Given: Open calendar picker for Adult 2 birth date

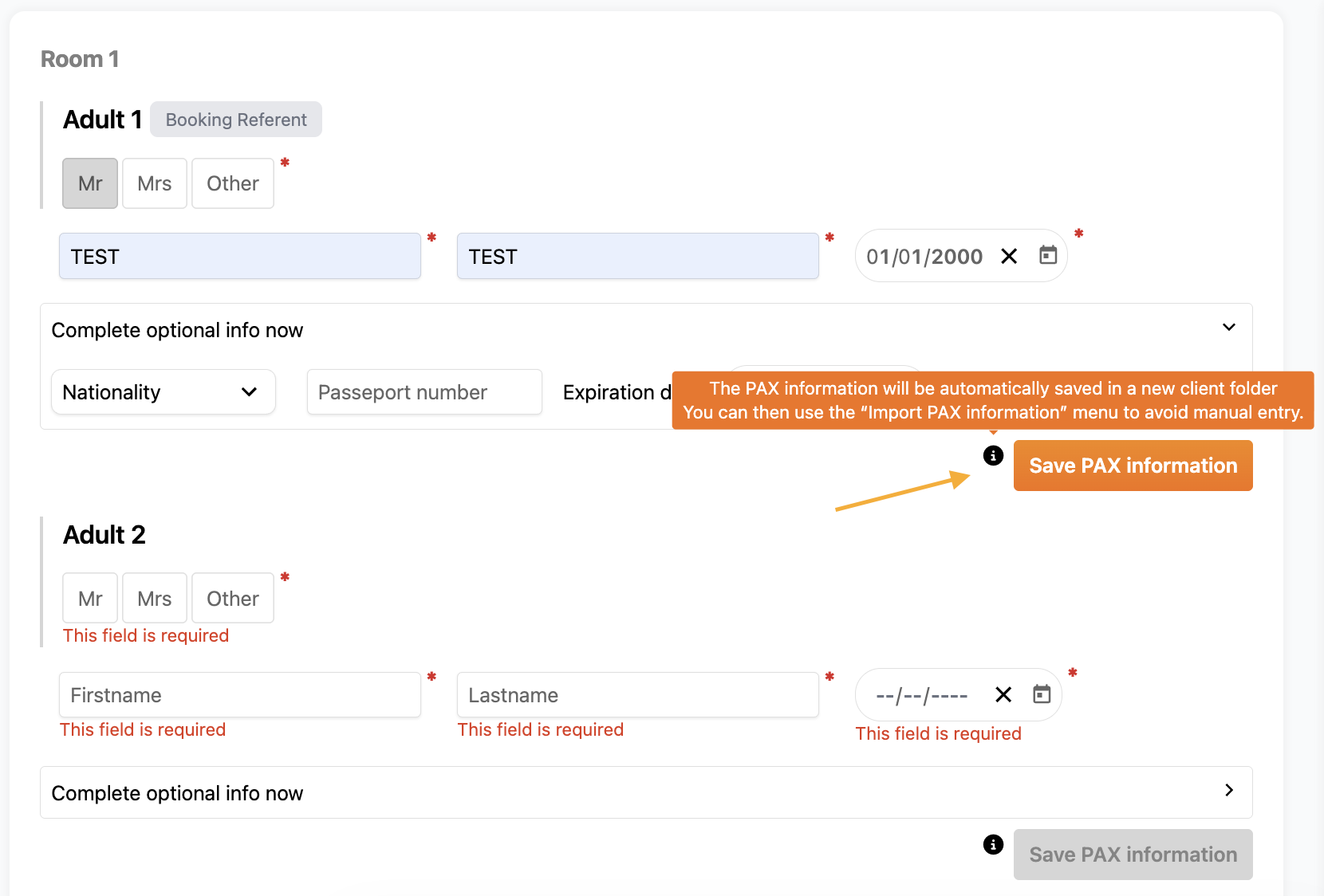Looking at the screenshot, I should [1042, 694].
